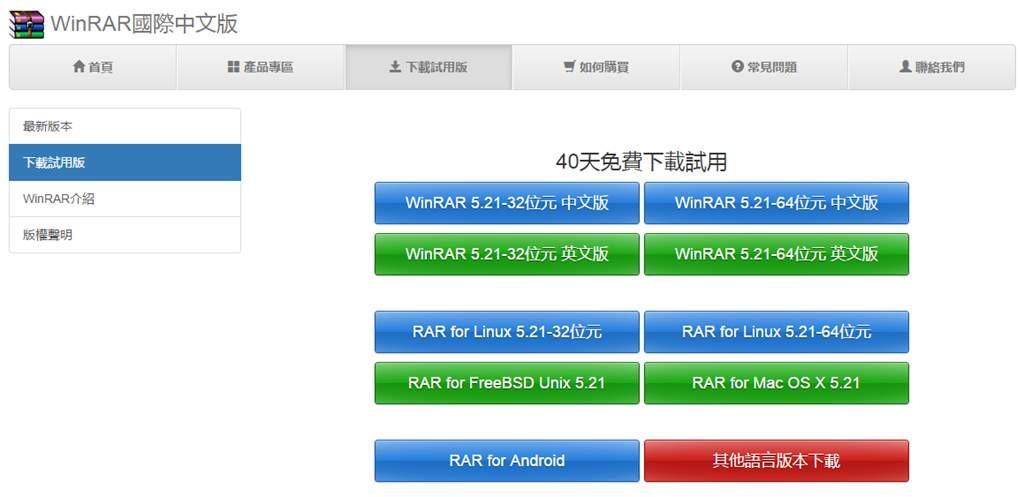The width and height of the screenshot is (1024, 497).
Task: Select WinRAR介紹 in the sidebar
Action: tap(125, 199)
